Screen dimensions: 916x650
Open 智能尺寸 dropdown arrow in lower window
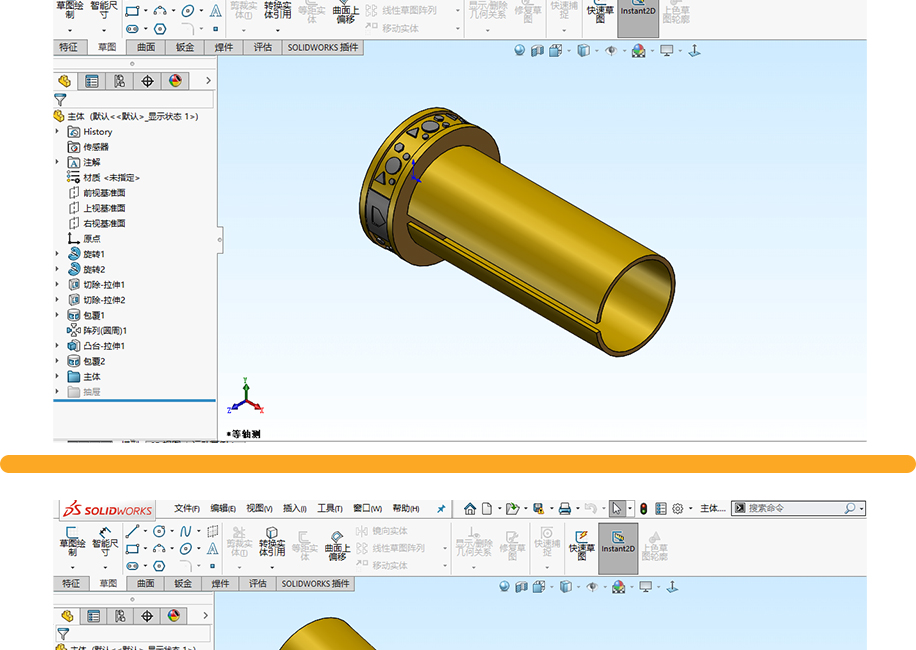point(105,568)
